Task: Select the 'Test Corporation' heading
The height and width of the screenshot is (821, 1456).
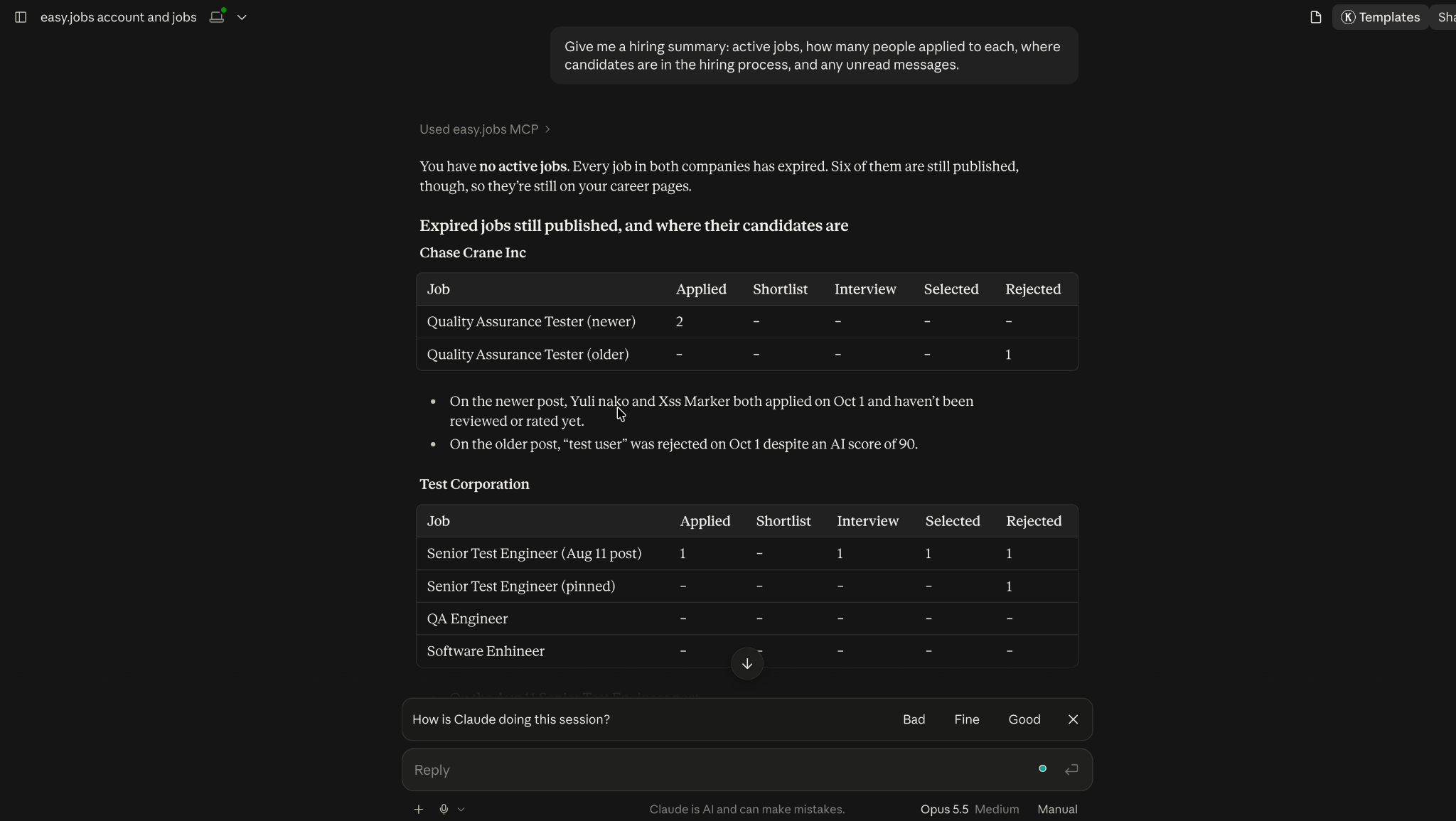Action: coord(474,484)
